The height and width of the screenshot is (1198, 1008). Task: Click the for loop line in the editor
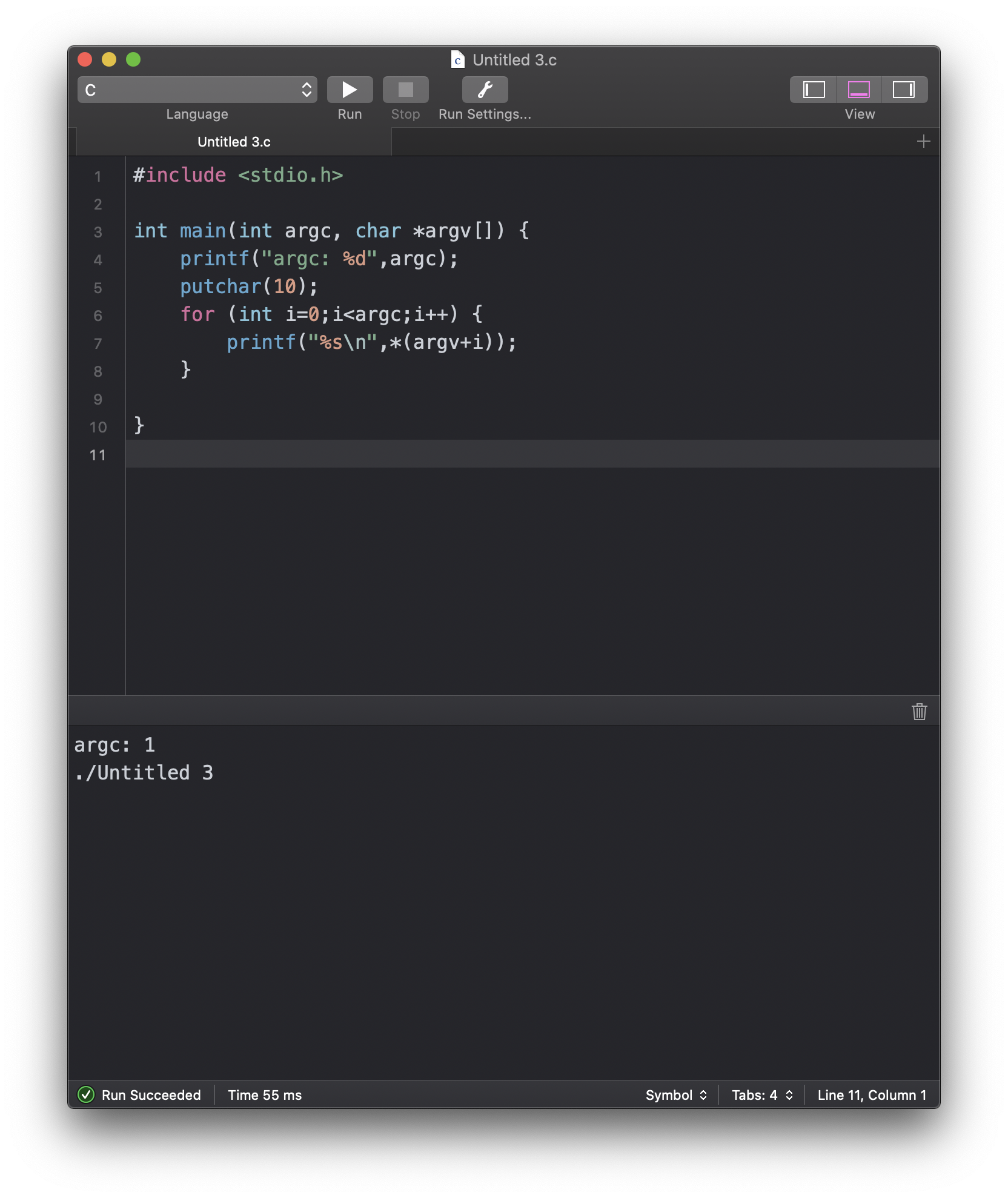[x=331, y=314]
